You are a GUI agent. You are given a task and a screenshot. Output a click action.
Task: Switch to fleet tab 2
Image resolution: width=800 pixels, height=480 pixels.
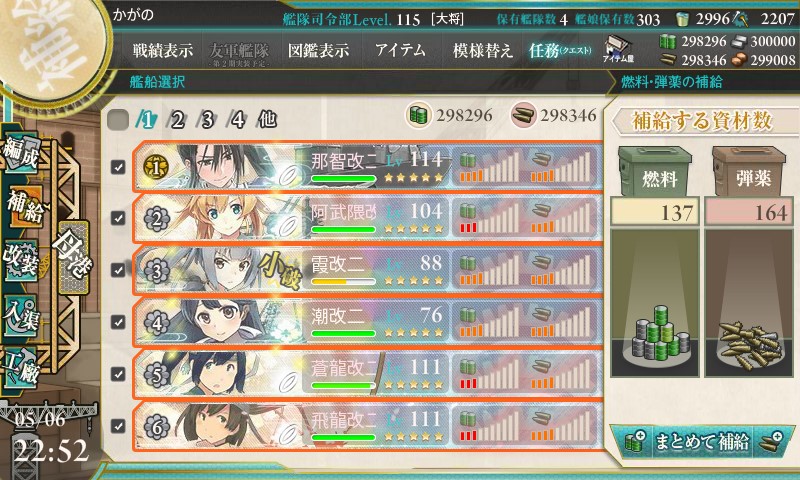177,120
